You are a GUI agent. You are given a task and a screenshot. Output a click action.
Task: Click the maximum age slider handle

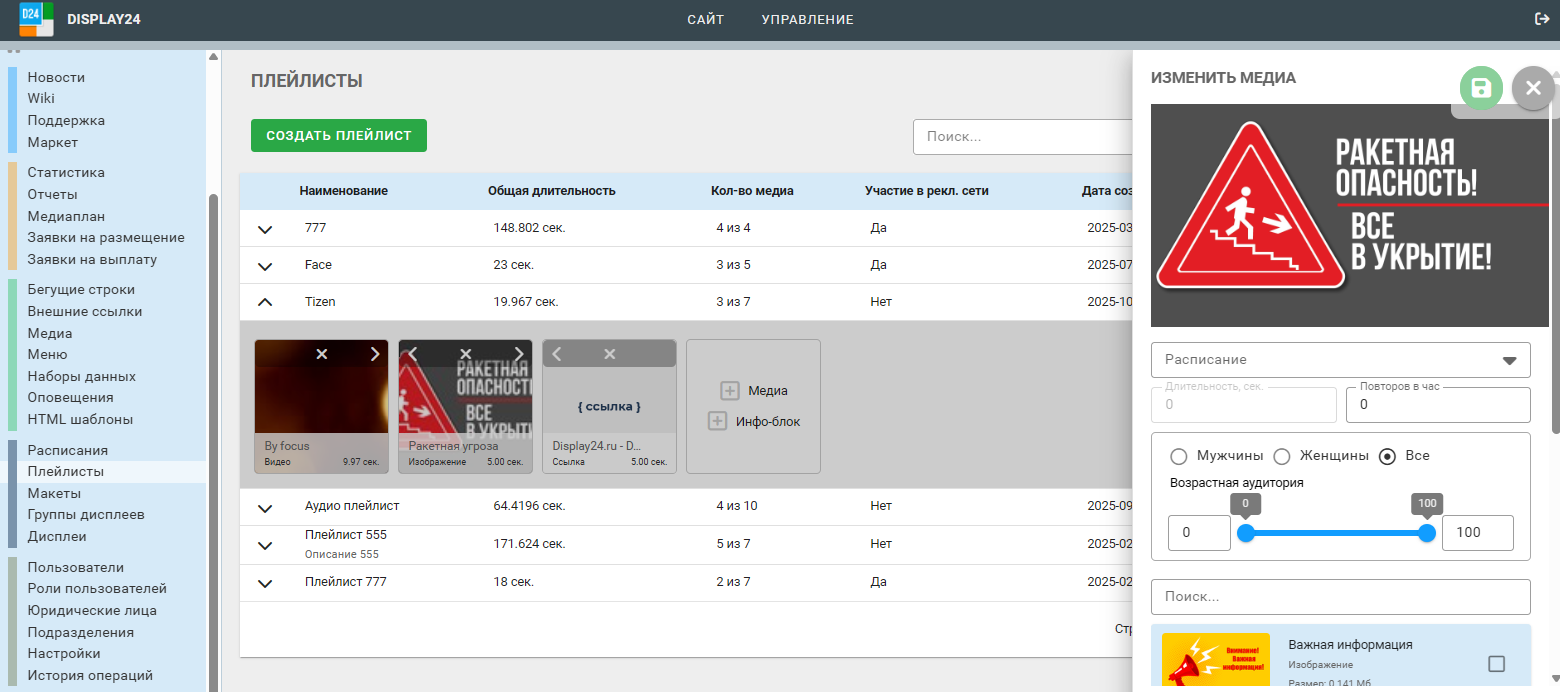pyautogui.click(x=1427, y=533)
